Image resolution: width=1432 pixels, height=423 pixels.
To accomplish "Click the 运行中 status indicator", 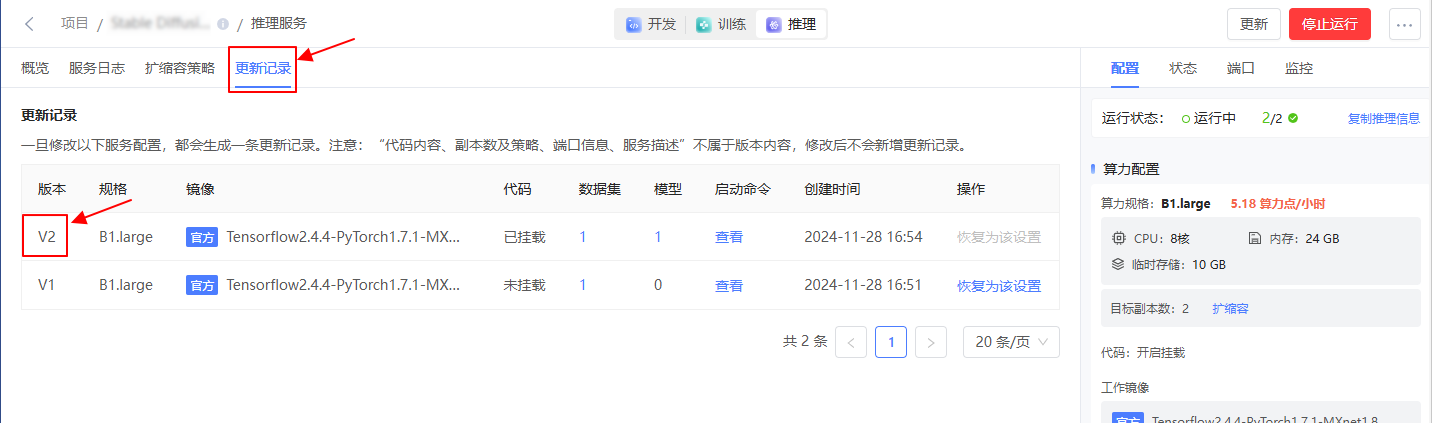I will (x=1209, y=118).
